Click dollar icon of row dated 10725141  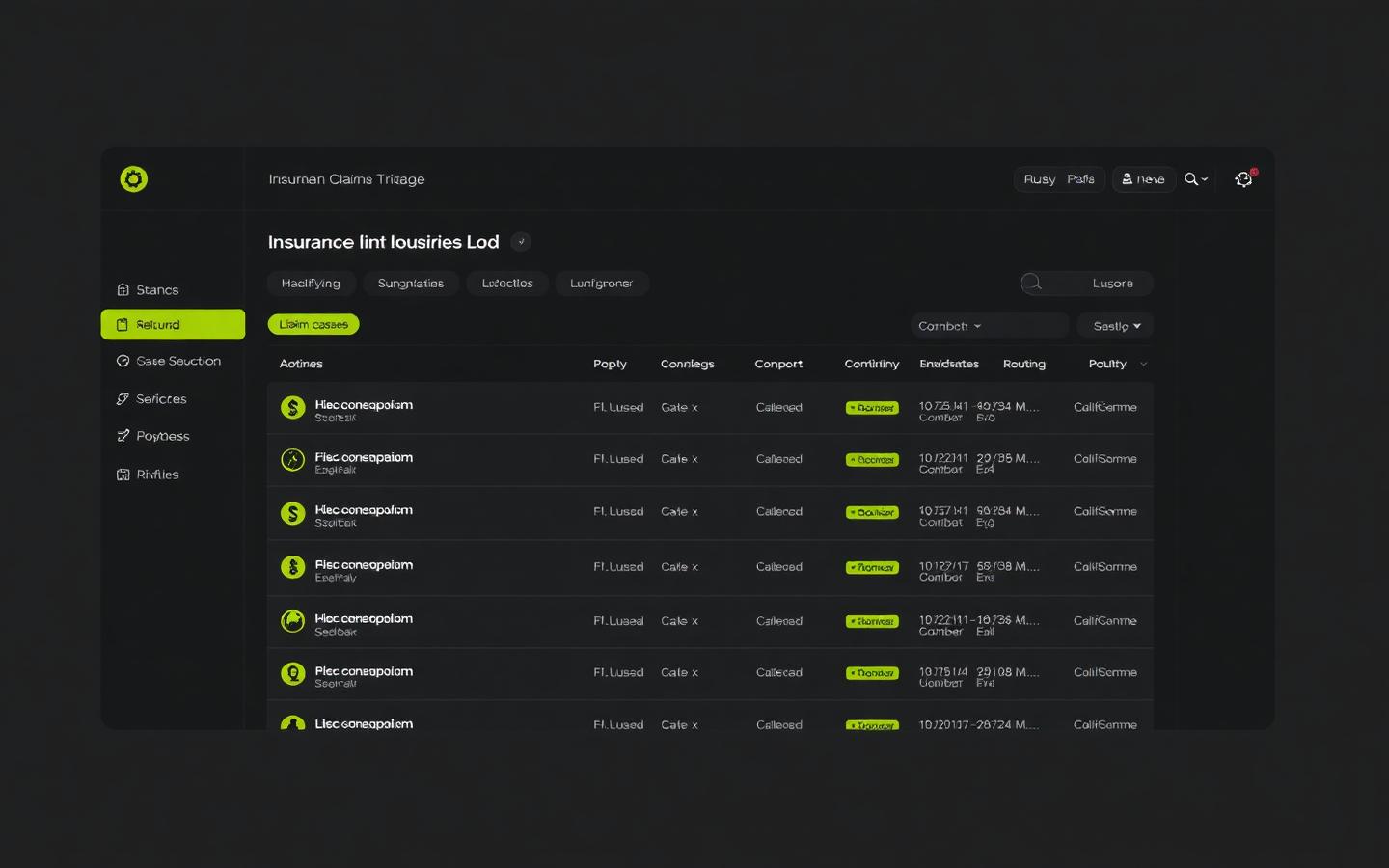[x=292, y=408]
